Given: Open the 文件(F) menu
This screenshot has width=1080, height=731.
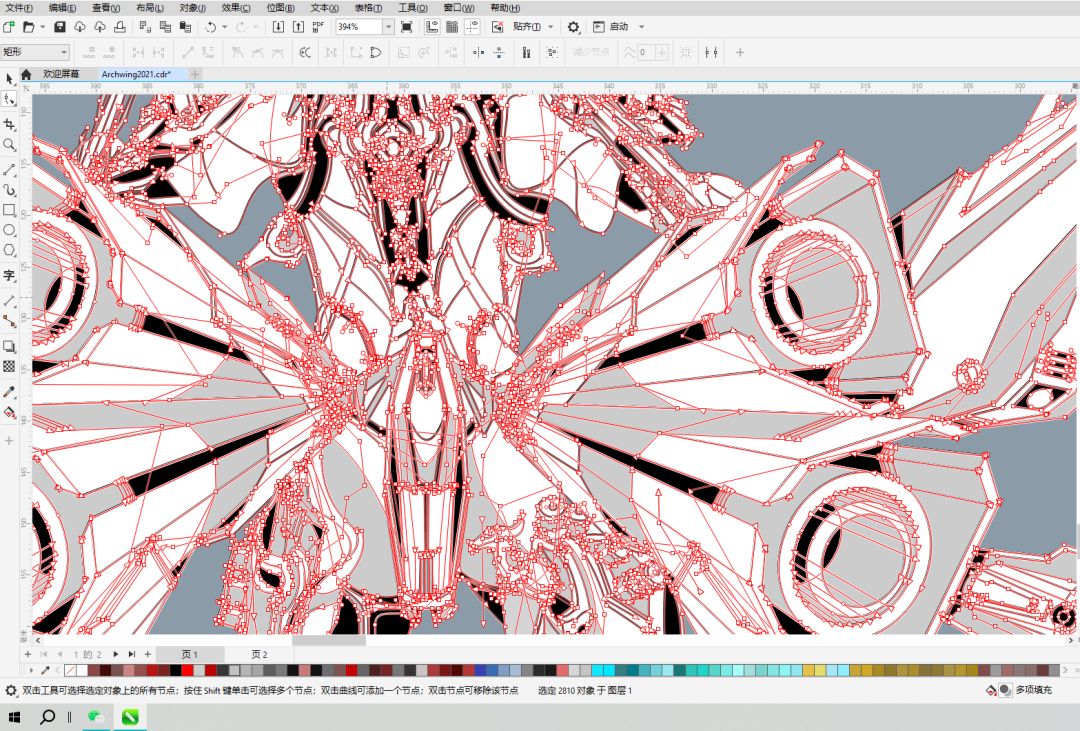Looking at the screenshot, I should 19,8.
